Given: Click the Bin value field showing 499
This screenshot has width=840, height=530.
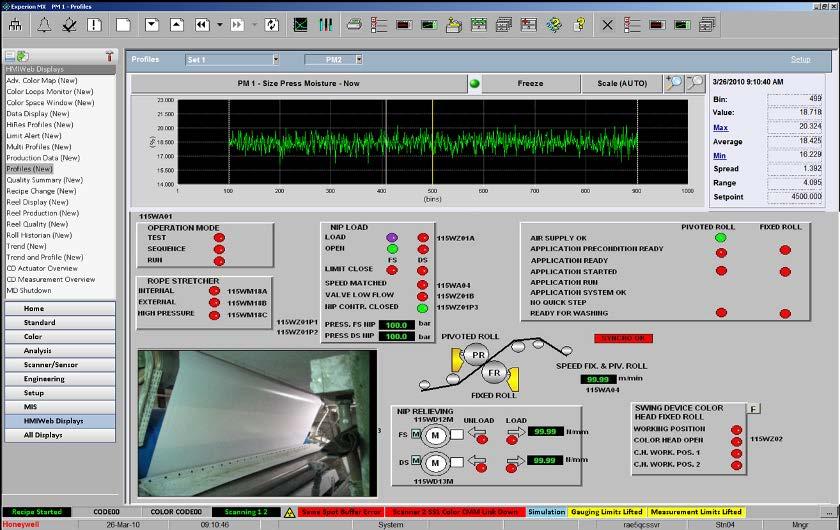Looking at the screenshot, I should (x=795, y=99).
